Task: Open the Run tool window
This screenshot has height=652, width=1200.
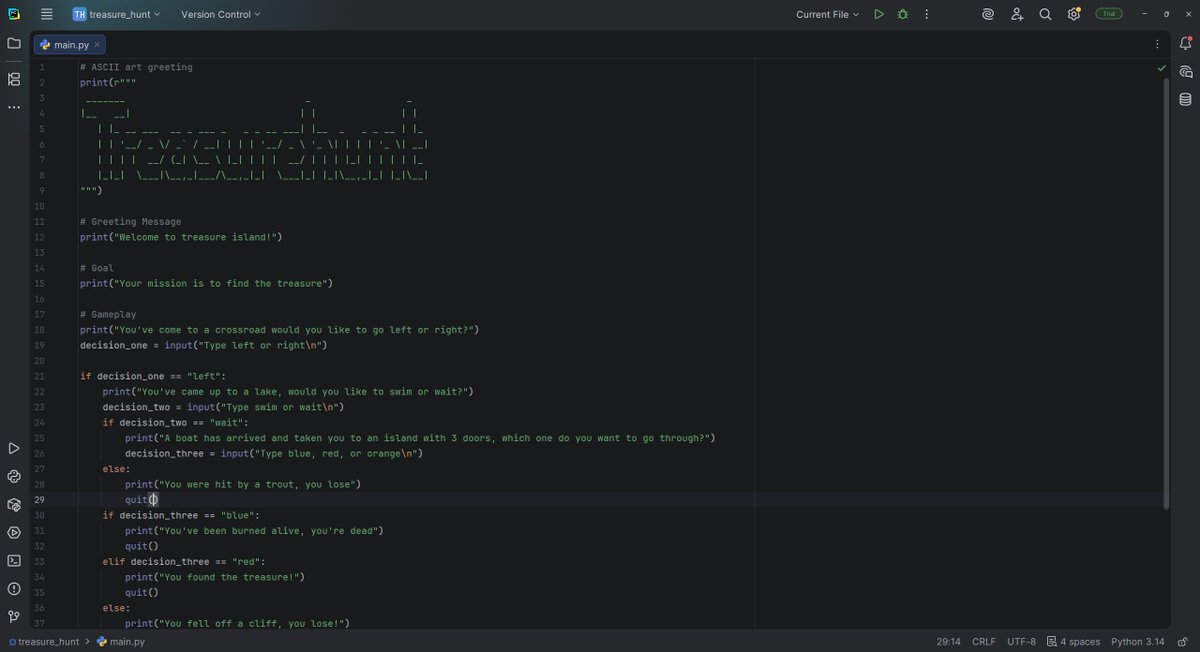Action: tap(14, 448)
